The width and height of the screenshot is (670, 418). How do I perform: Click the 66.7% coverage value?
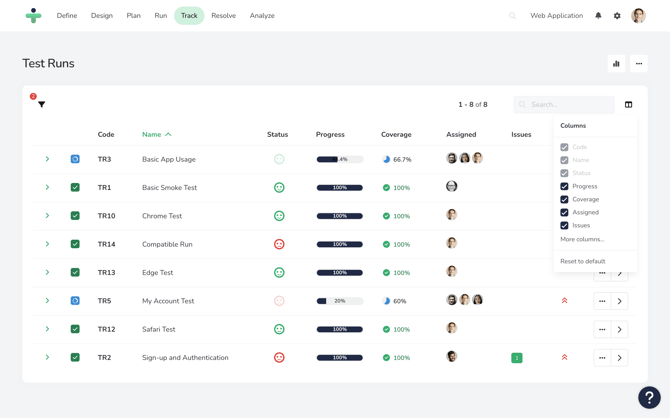[x=402, y=159]
